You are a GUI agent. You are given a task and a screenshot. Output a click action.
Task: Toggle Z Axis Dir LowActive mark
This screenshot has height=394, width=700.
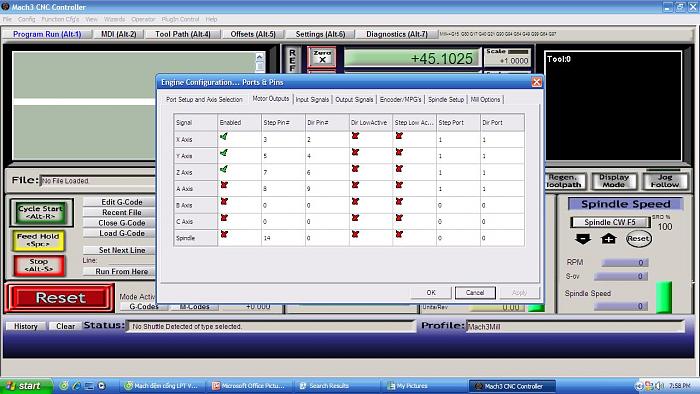coord(355,170)
